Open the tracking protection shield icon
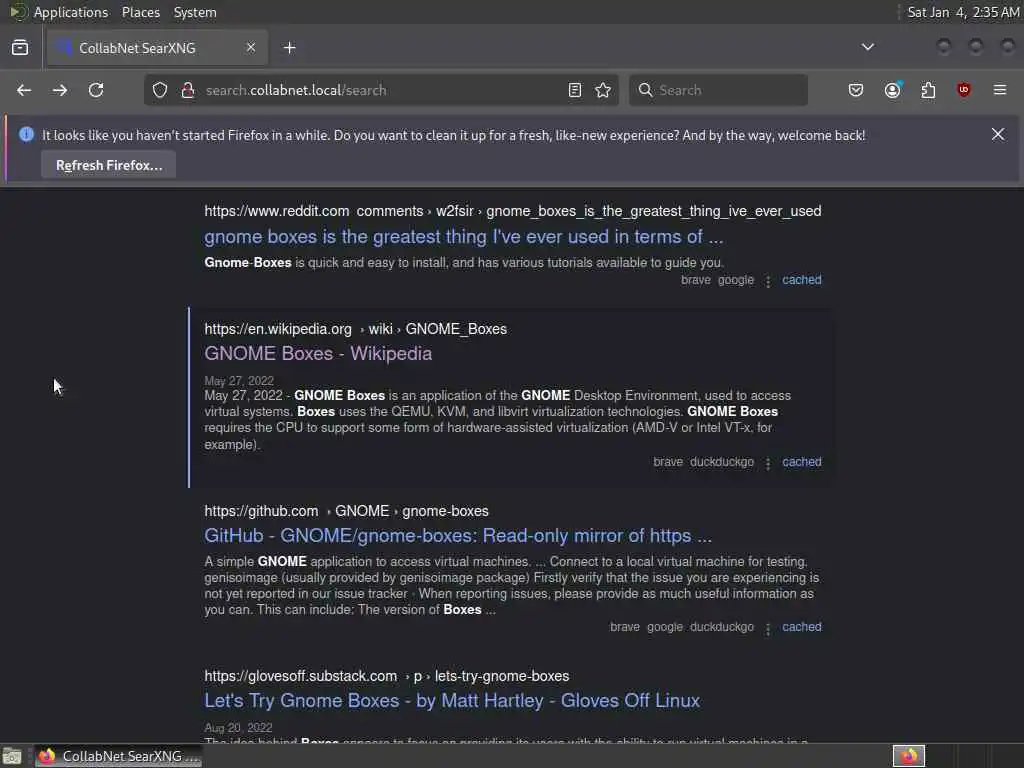This screenshot has height=768, width=1024. point(160,90)
